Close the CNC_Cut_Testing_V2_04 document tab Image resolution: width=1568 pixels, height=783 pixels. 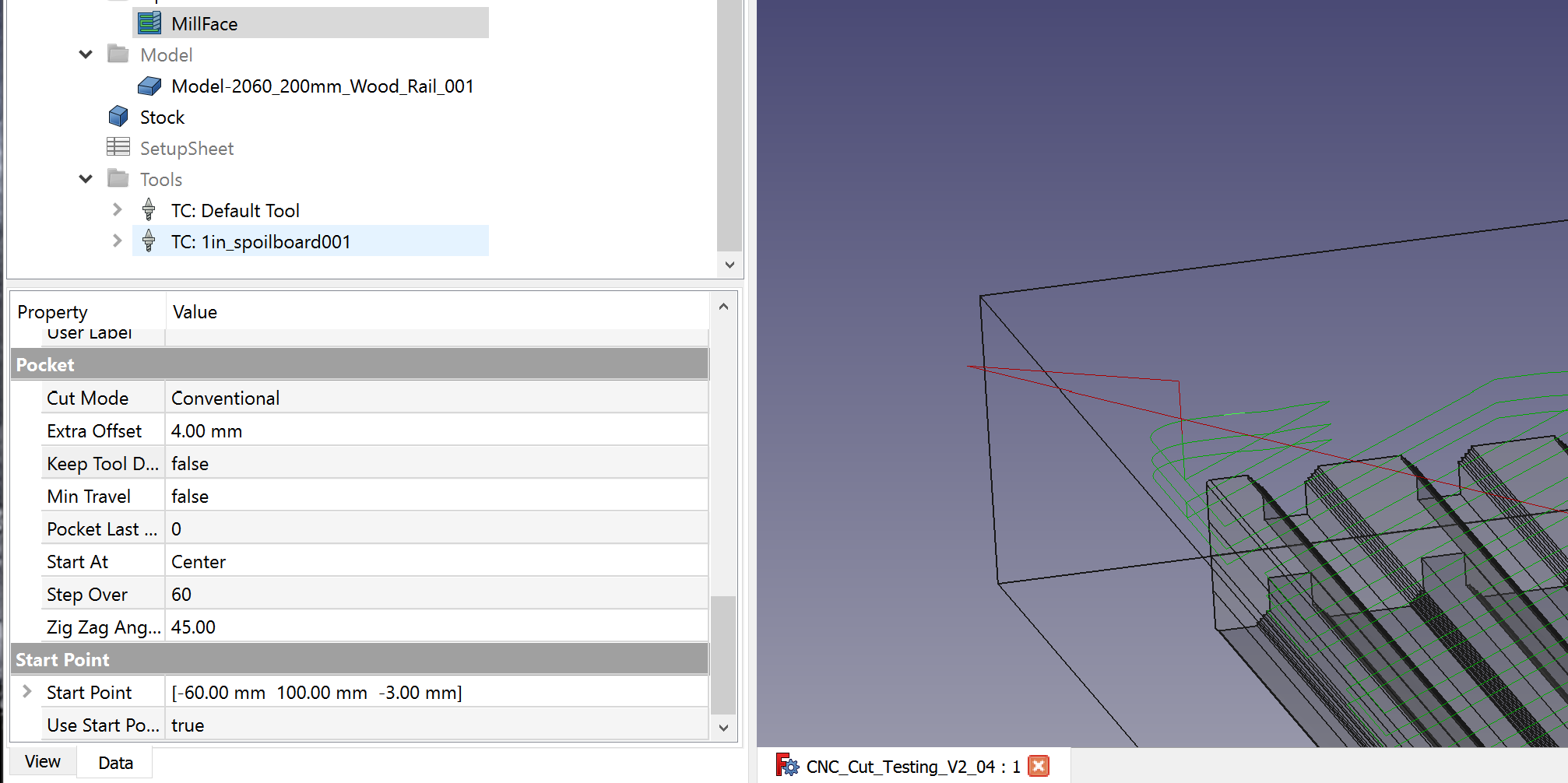[x=1039, y=766]
